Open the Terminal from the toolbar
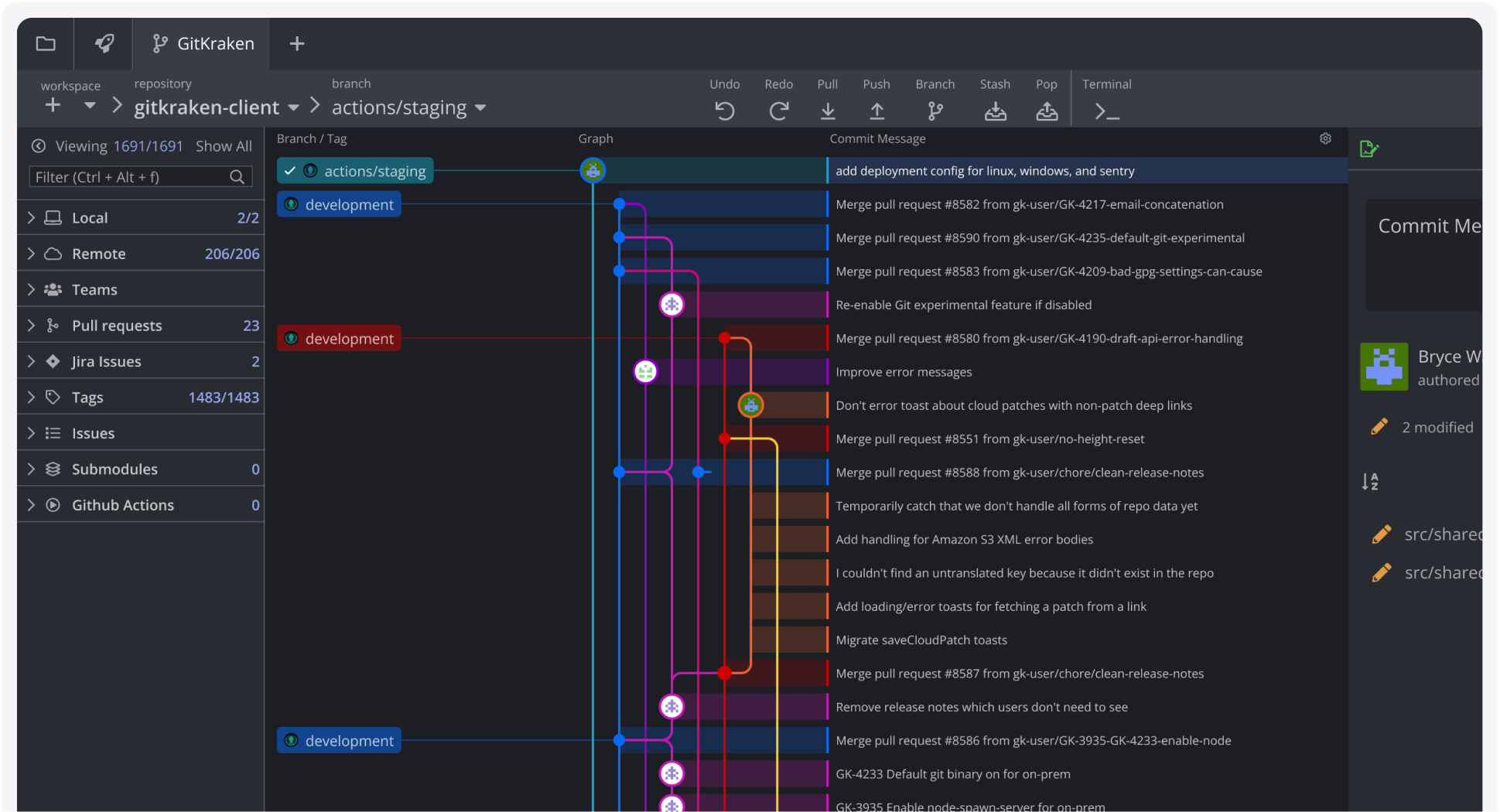 tap(1106, 111)
